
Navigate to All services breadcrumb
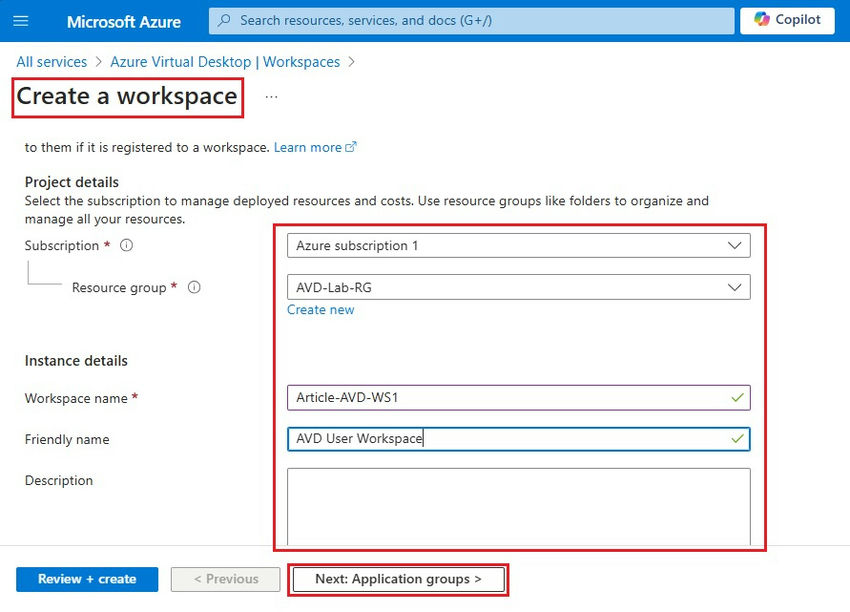pos(50,61)
